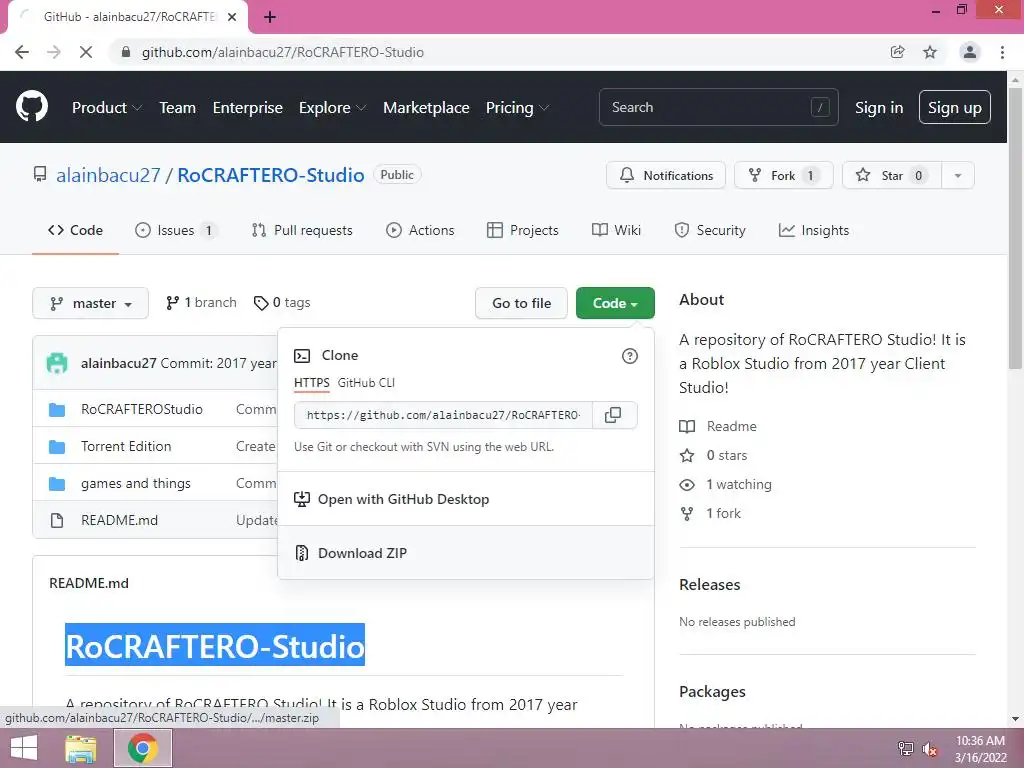Click the 1 branch link

point(201,303)
